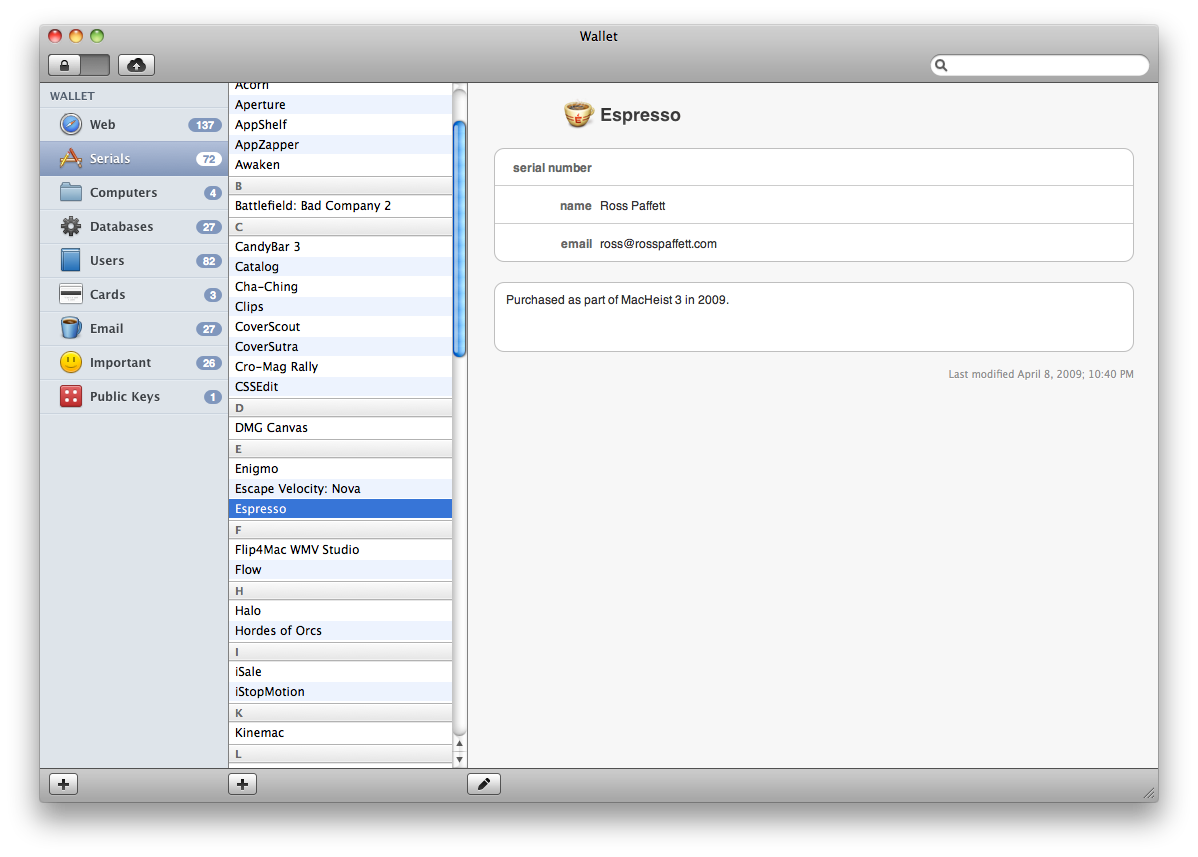Add a new wallet group with plus button

(63, 784)
